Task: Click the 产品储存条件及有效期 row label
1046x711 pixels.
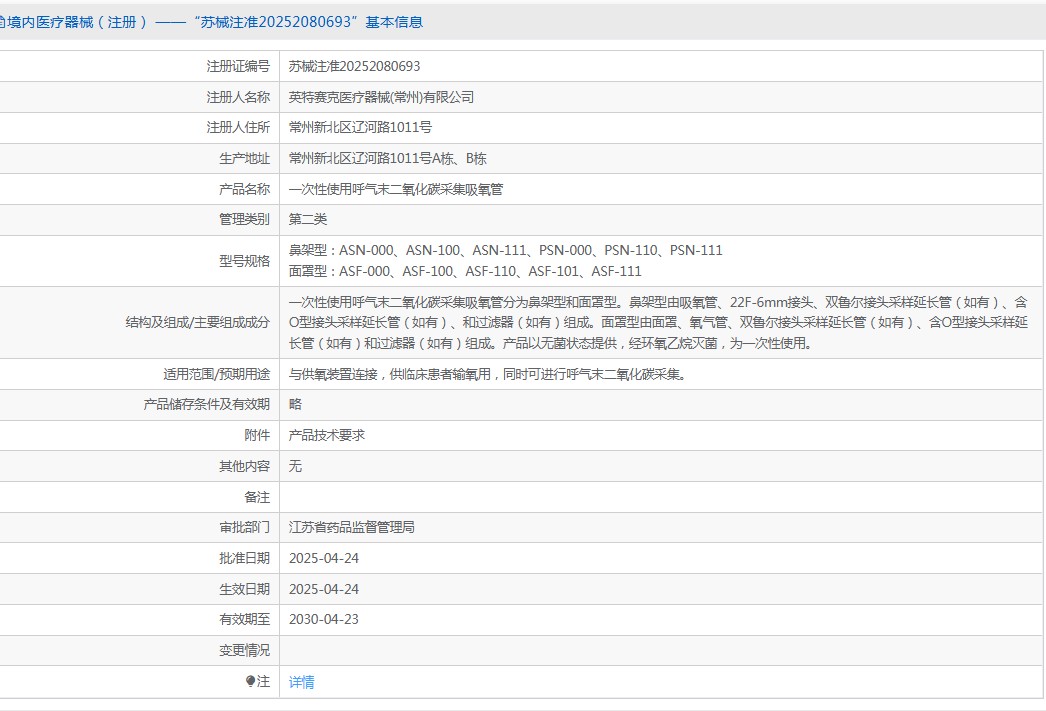Action: click(x=207, y=404)
